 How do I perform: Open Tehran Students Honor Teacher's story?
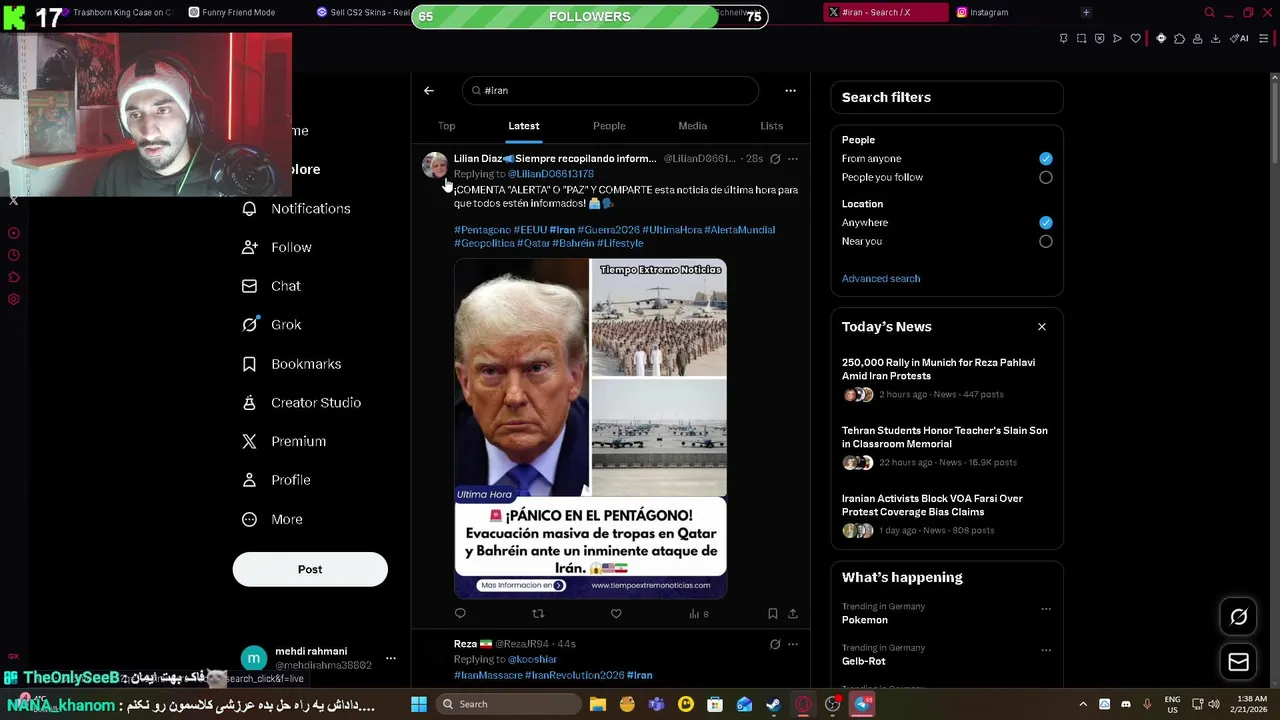coord(945,448)
